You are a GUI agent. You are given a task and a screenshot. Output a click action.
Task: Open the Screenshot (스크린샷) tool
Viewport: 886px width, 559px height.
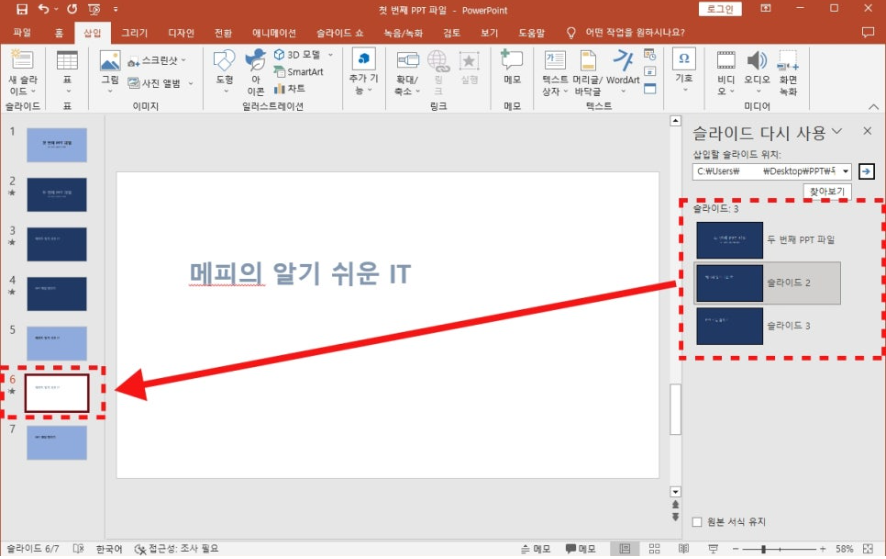[x=157, y=60]
